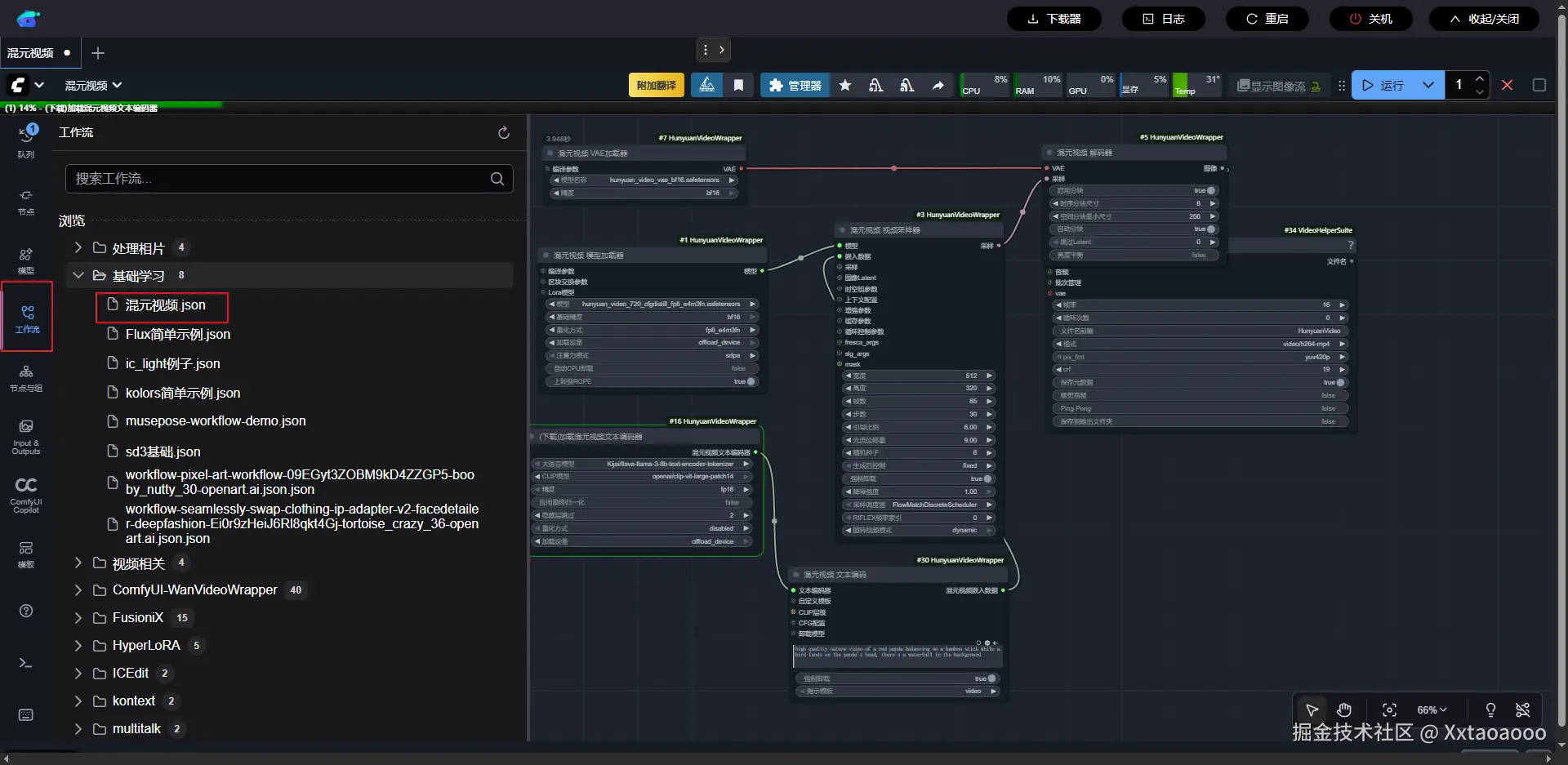Viewport: 1568px width, 765px height.
Task: Click the fit-view focus icon
Action: pos(1389,709)
